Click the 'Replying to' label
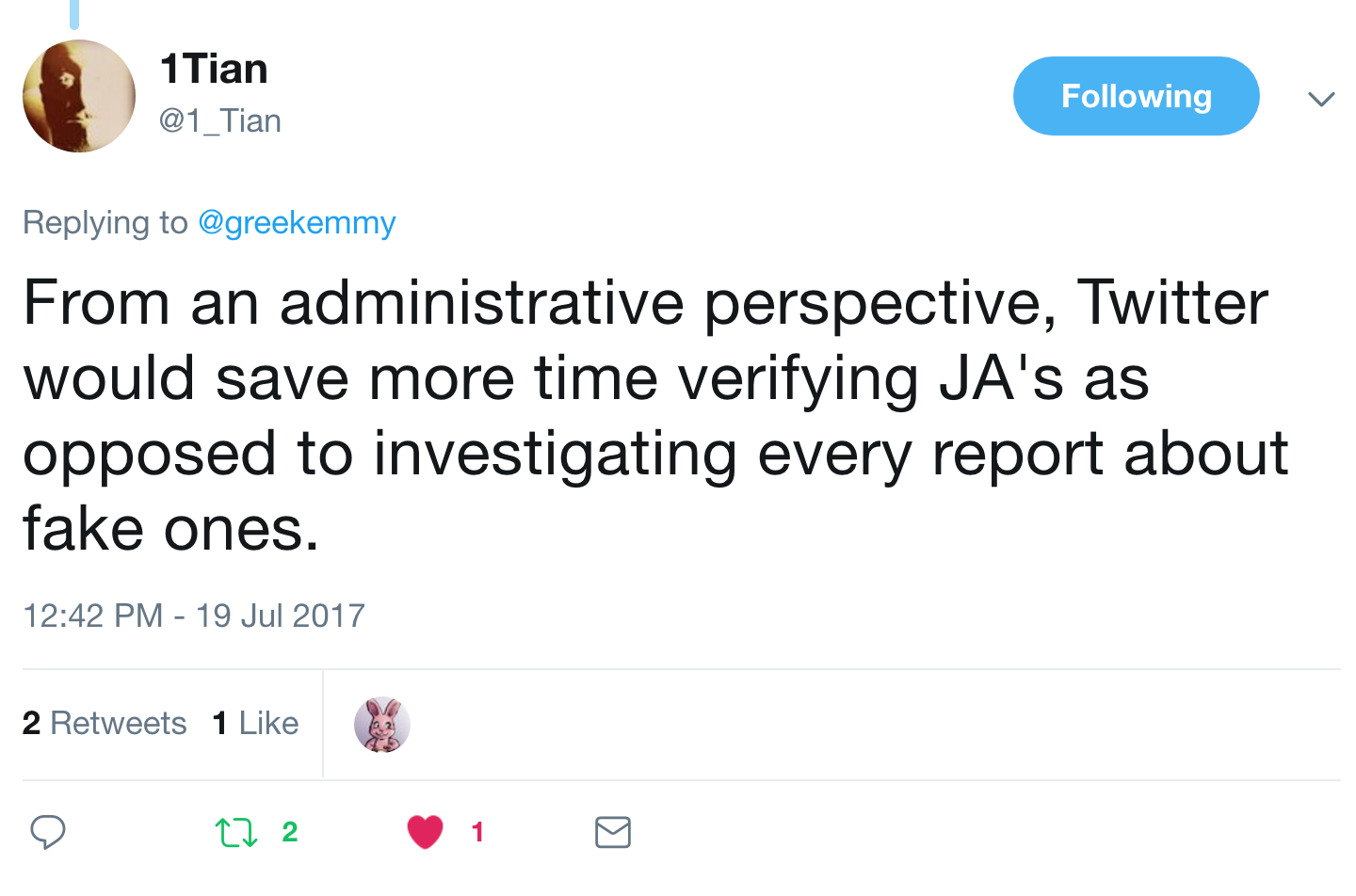Image resolution: width=1356 pixels, height=896 pixels. tap(105, 223)
